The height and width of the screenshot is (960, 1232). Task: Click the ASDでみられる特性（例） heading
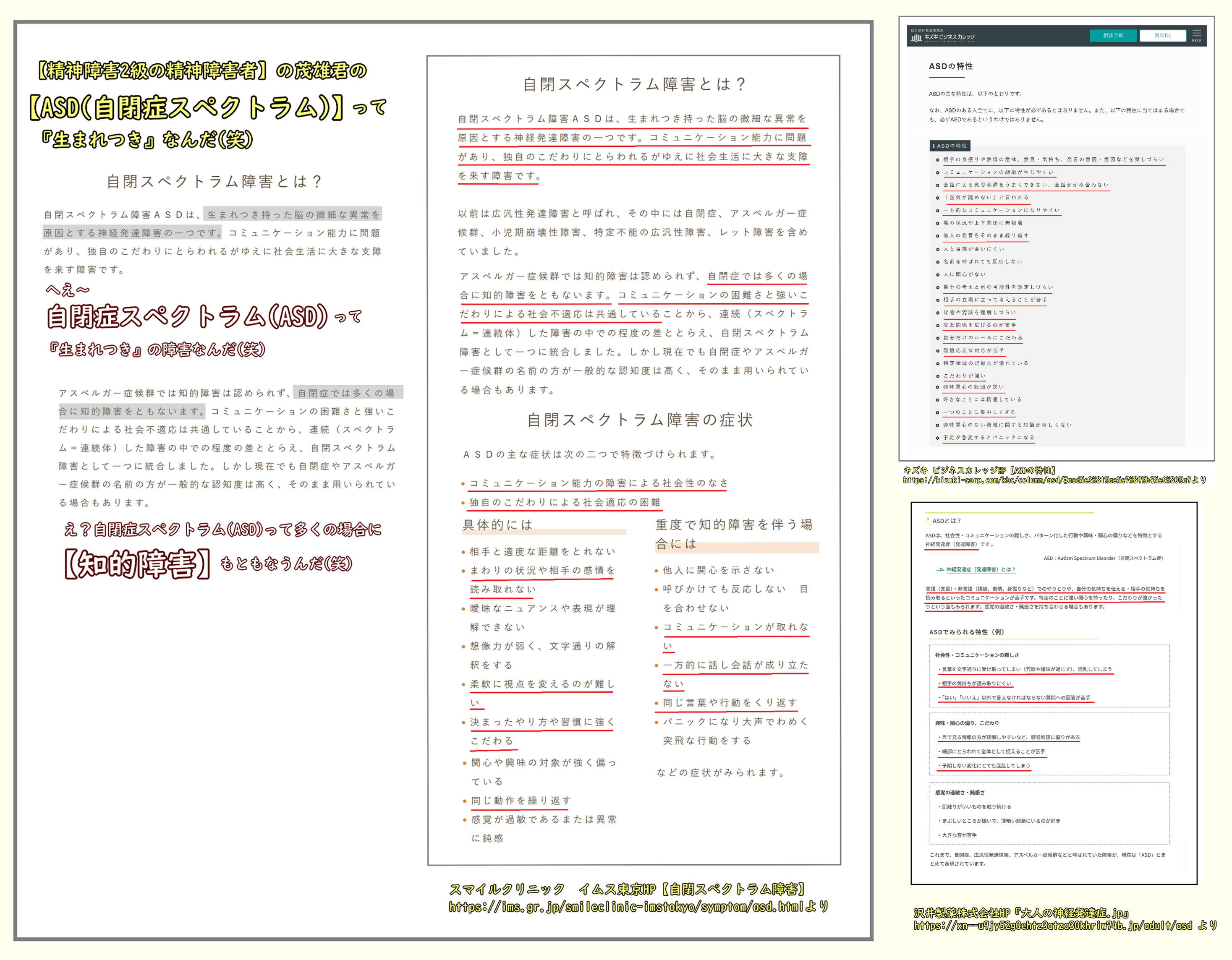[966, 632]
